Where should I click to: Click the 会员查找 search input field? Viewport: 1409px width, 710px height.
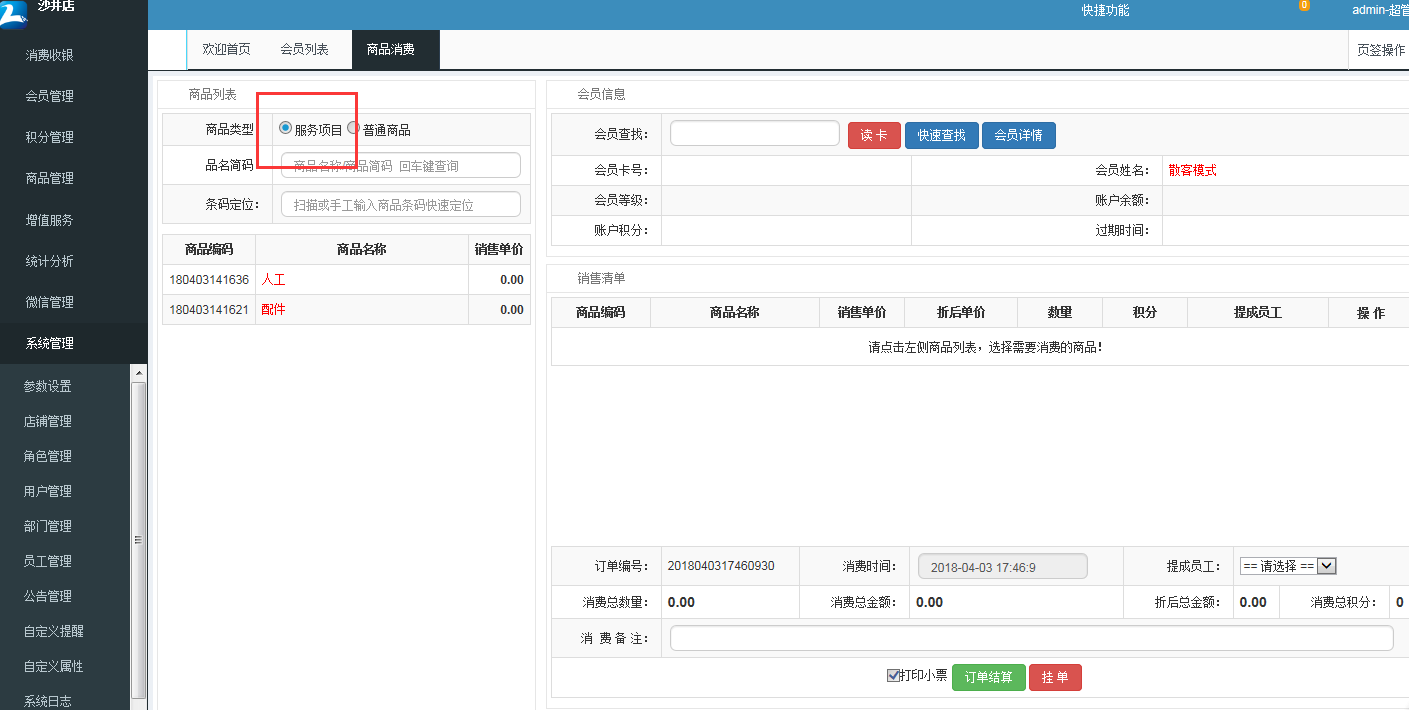click(755, 134)
